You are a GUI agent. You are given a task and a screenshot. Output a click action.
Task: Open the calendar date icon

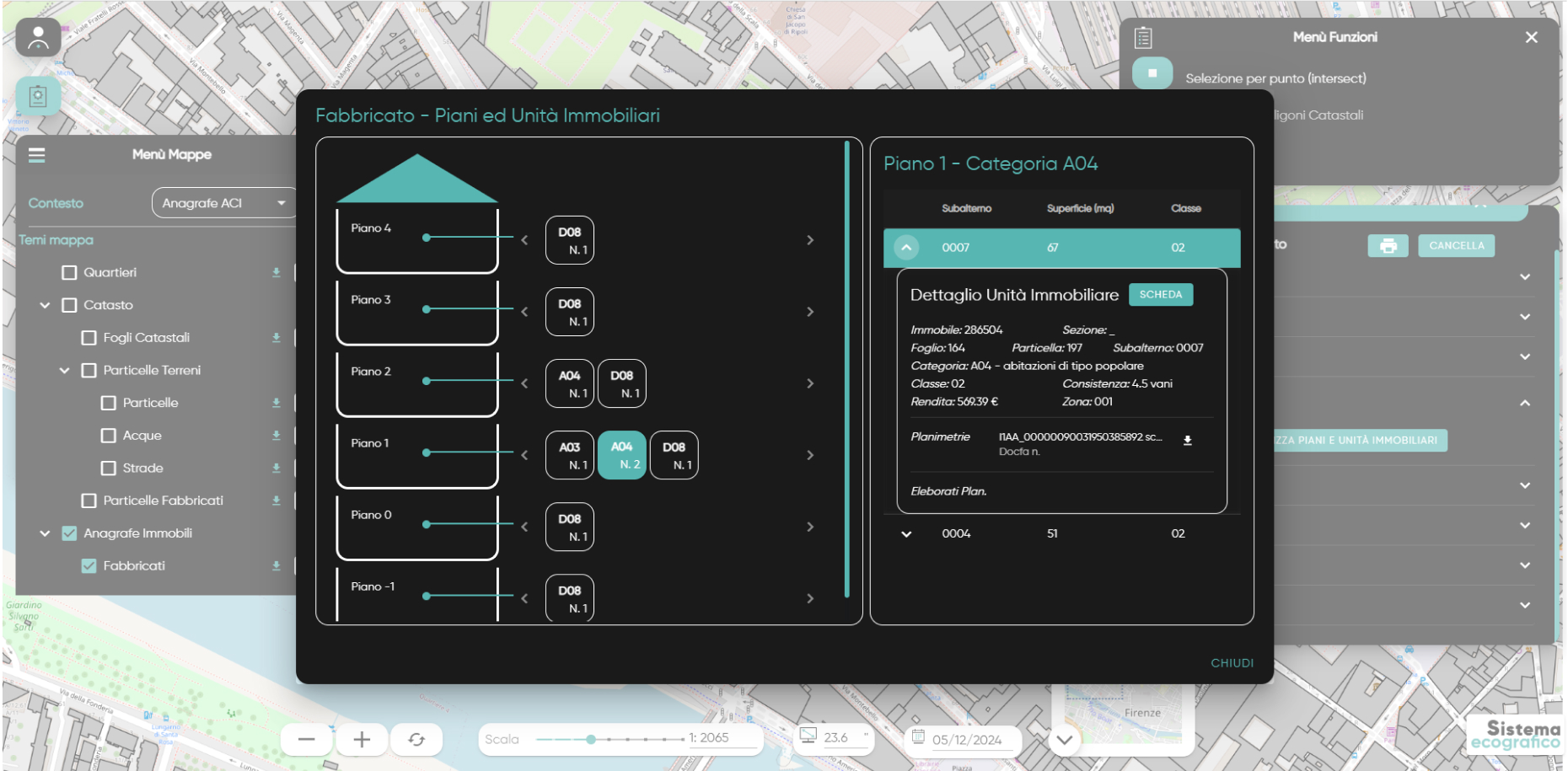click(x=919, y=736)
